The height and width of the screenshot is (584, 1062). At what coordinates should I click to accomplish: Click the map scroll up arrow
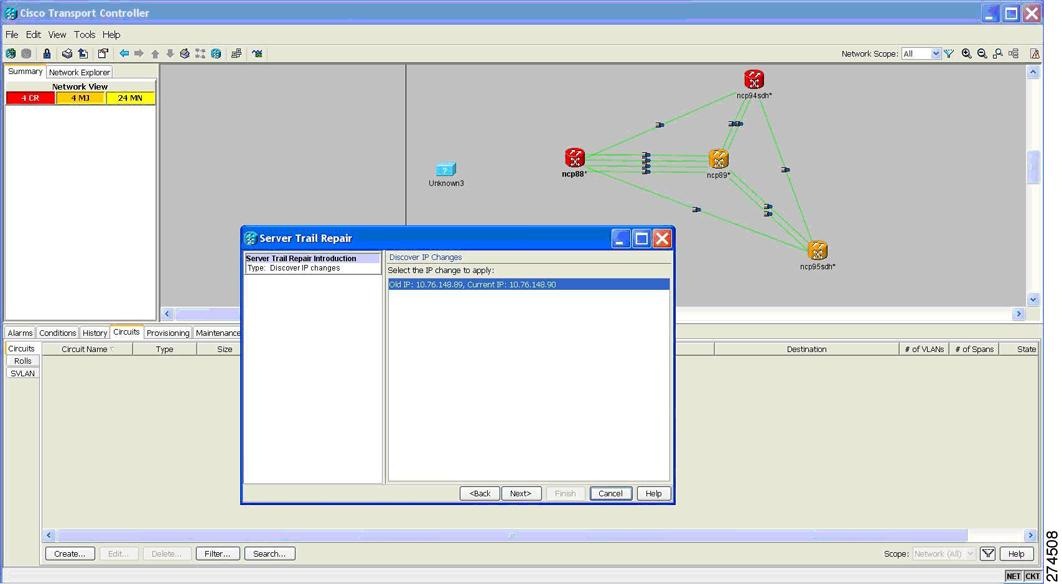[x=1033, y=71]
